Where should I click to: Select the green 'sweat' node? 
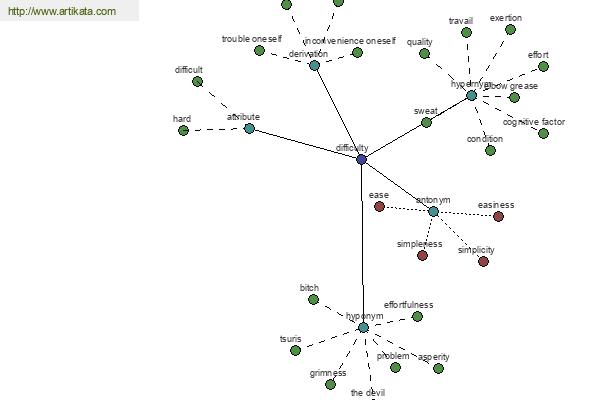426,122
